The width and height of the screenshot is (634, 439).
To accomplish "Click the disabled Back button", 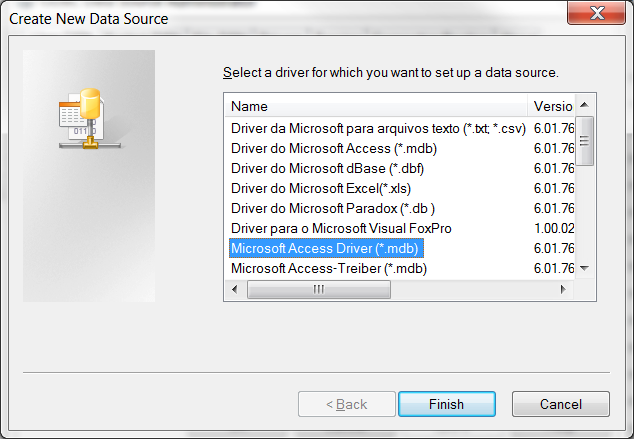I will [347, 404].
